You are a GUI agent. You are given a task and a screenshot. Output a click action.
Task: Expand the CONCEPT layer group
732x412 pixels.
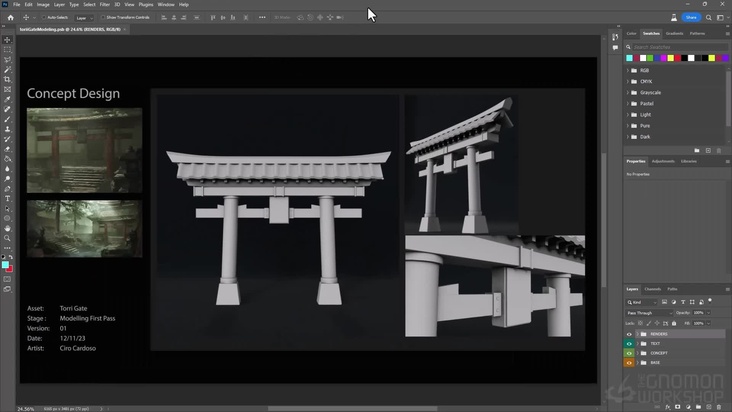coord(638,353)
